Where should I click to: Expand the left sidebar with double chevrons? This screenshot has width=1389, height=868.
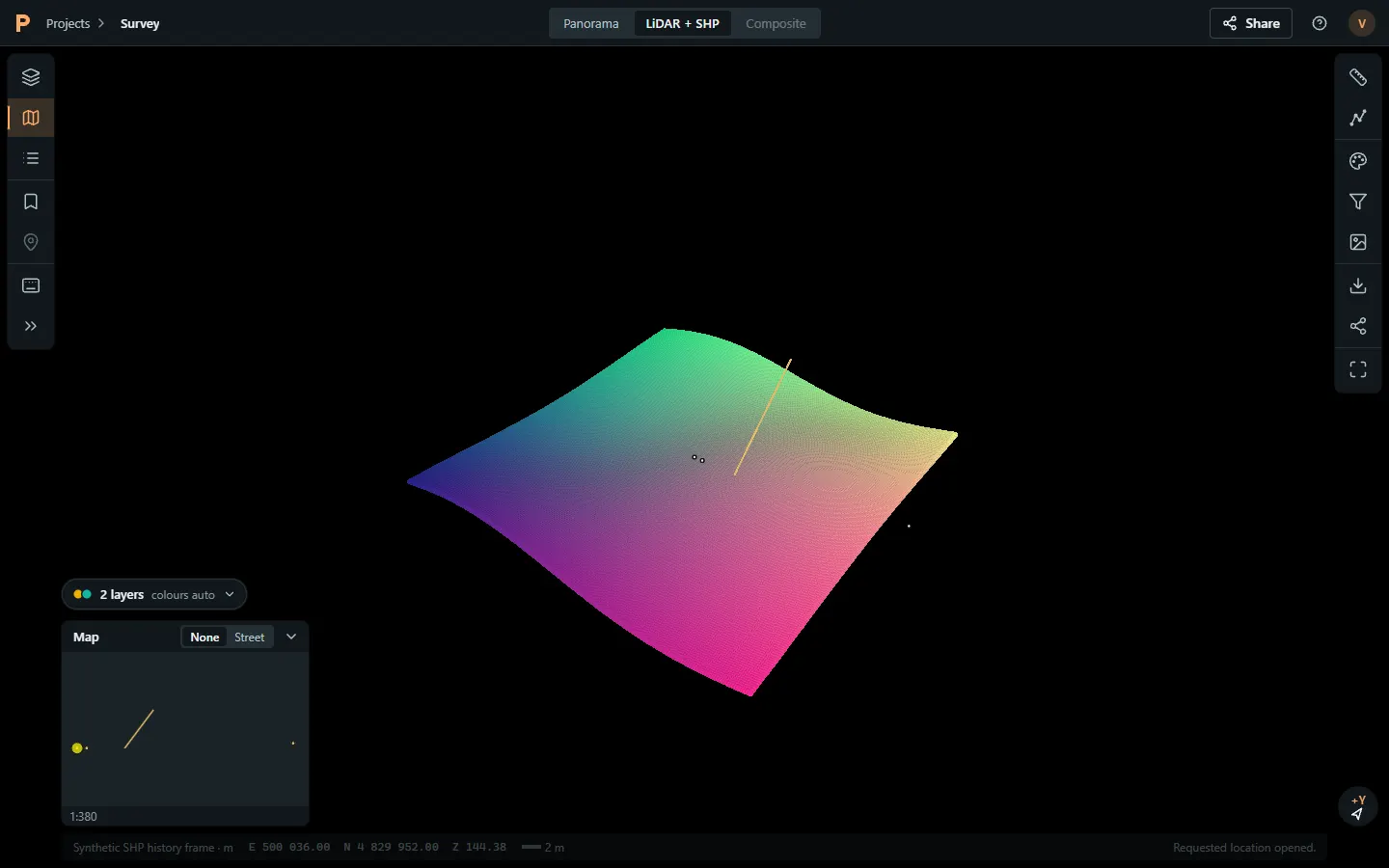pyautogui.click(x=31, y=326)
